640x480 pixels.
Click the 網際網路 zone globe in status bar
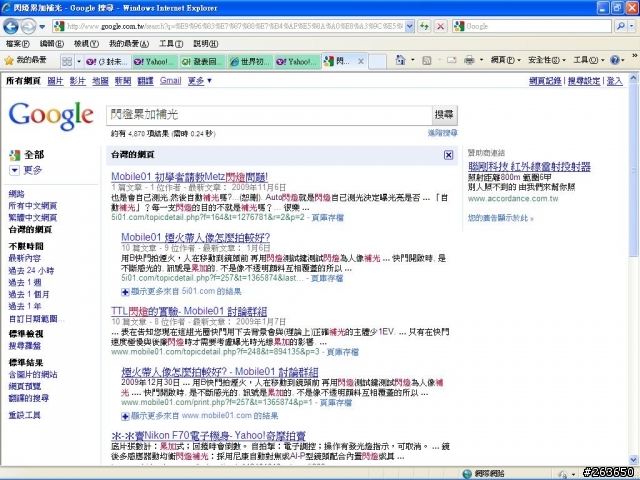(x=467, y=473)
